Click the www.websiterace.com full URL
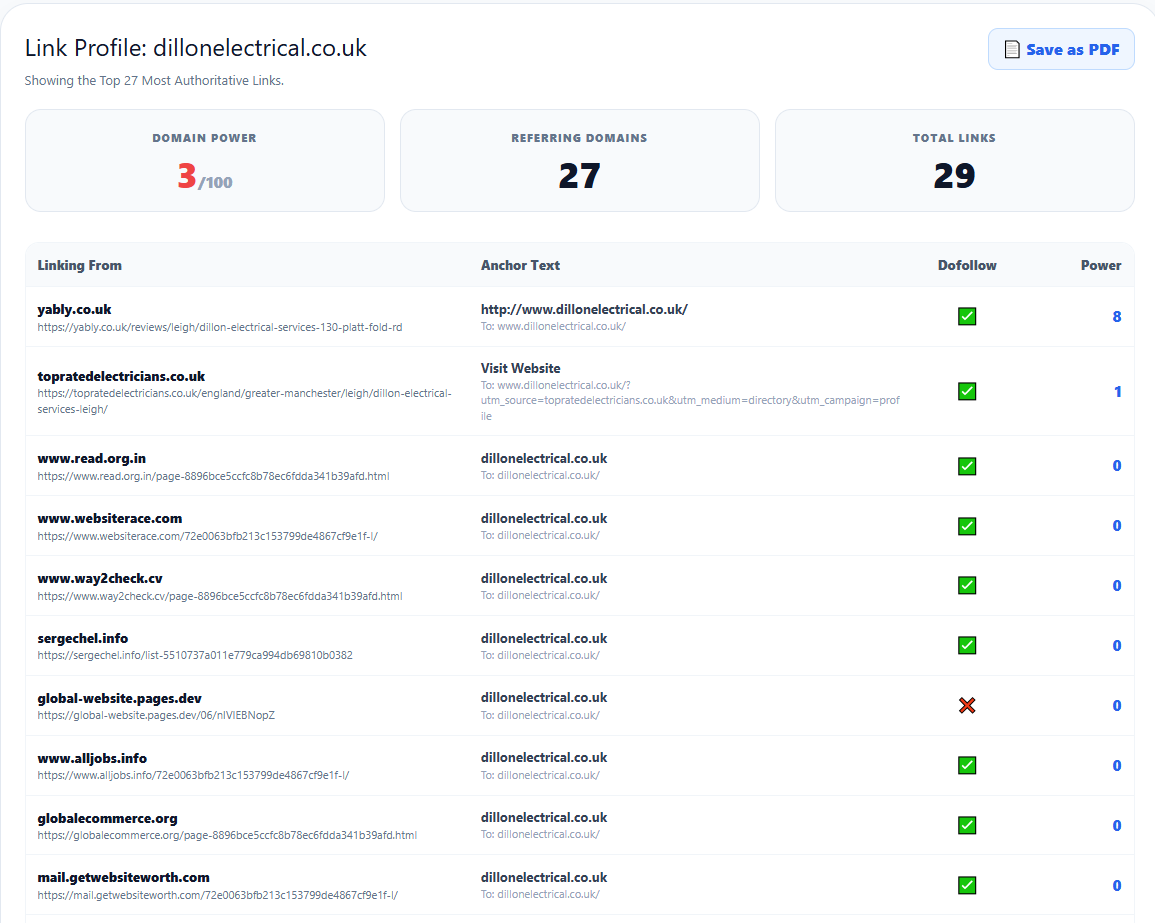This screenshot has height=923, width=1155. click(x=208, y=536)
